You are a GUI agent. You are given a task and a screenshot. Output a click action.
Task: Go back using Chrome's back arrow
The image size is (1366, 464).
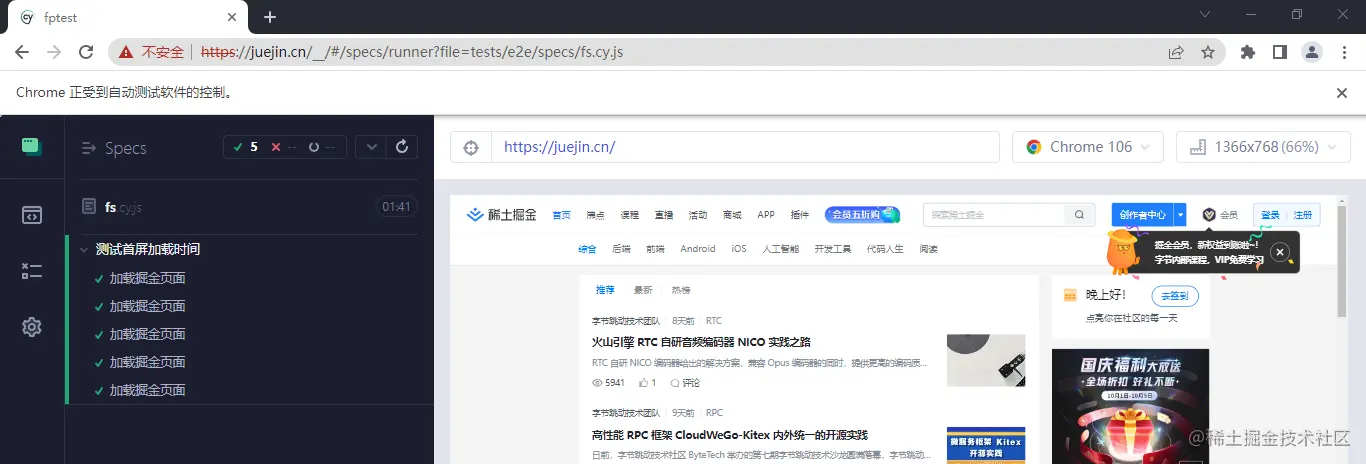pyautogui.click(x=22, y=52)
